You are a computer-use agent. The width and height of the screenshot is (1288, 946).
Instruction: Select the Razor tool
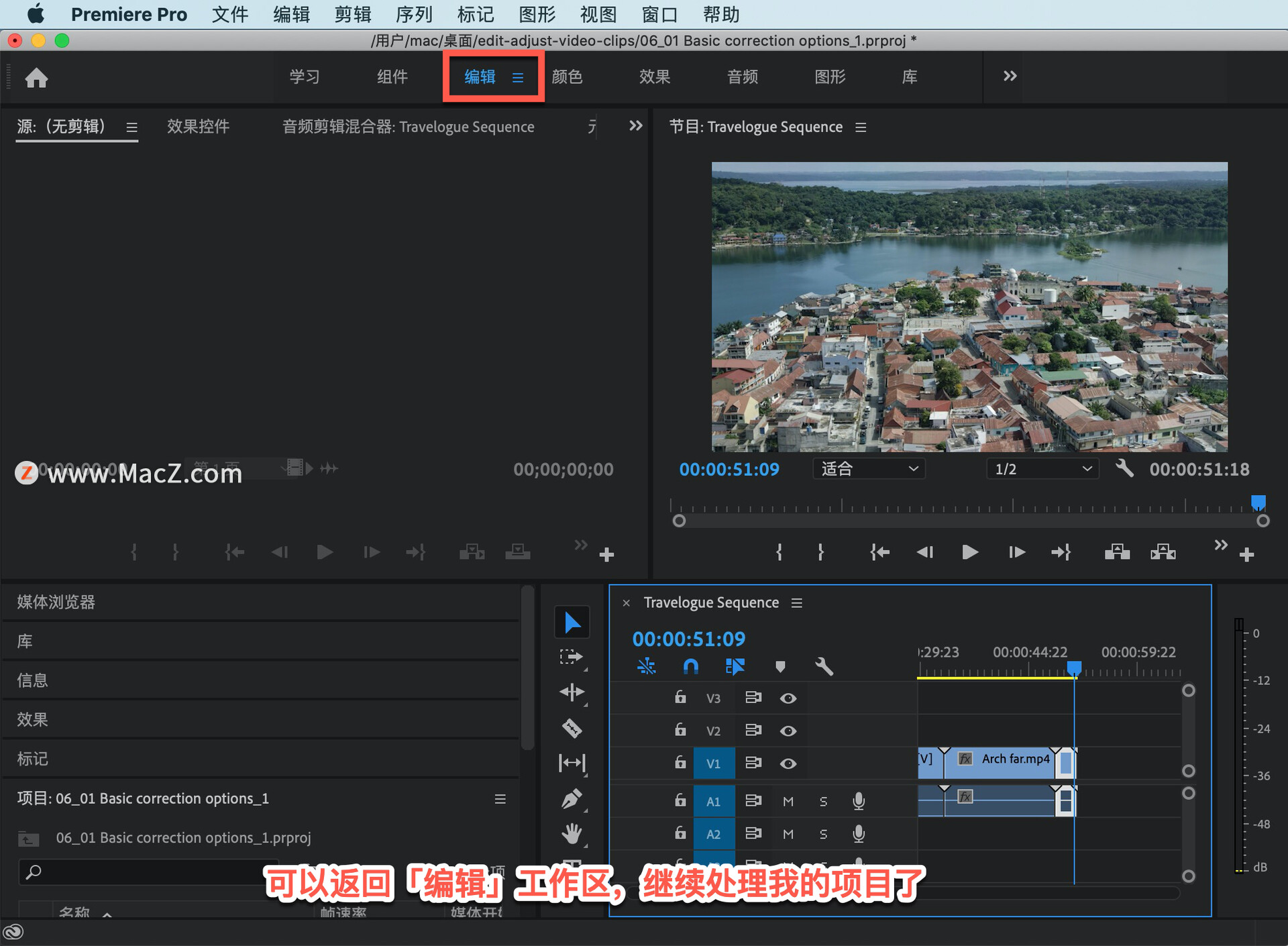[x=572, y=728]
